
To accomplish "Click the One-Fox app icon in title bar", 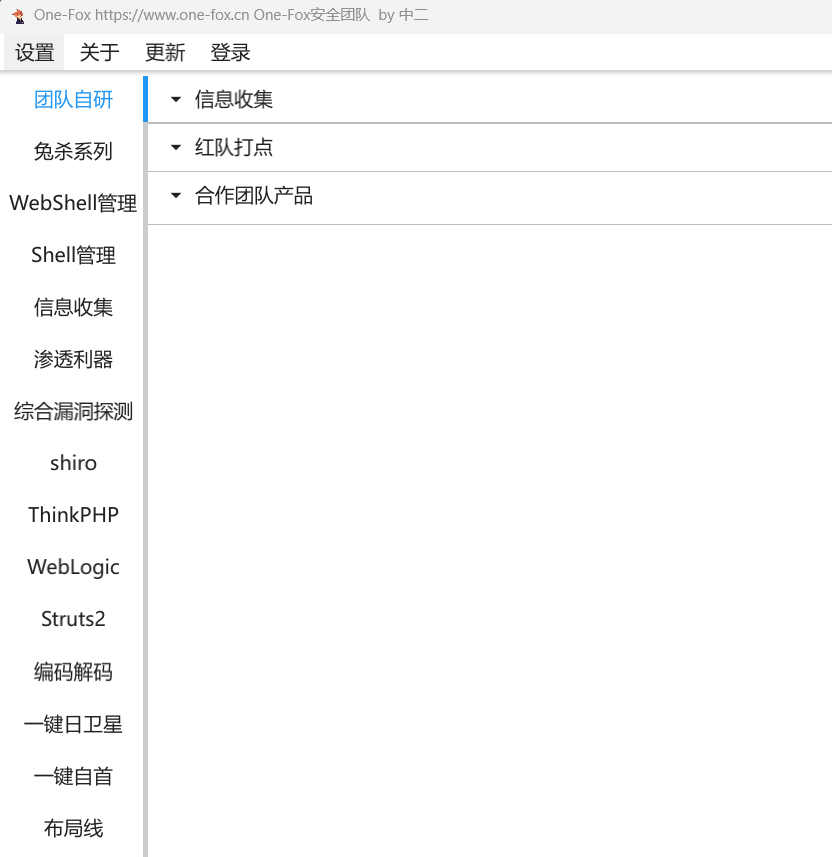I will click(x=19, y=16).
